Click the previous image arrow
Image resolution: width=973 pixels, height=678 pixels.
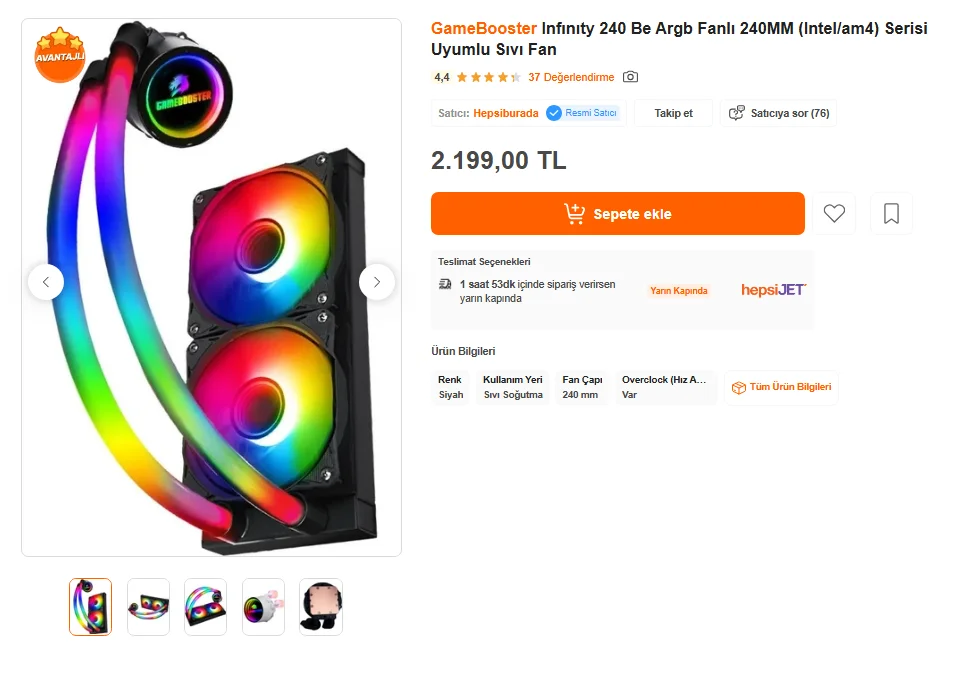pyautogui.click(x=46, y=282)
